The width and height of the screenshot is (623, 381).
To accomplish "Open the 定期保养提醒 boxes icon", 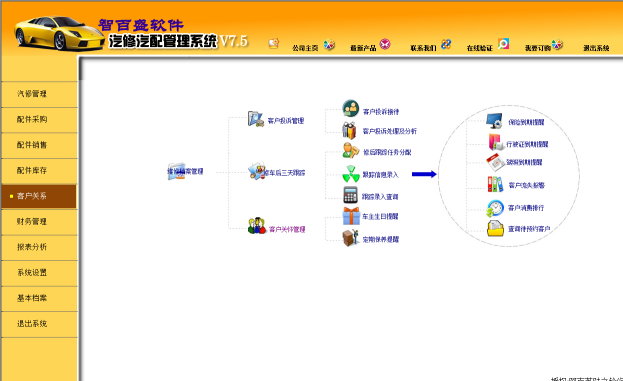I will [x=351, y=238].
